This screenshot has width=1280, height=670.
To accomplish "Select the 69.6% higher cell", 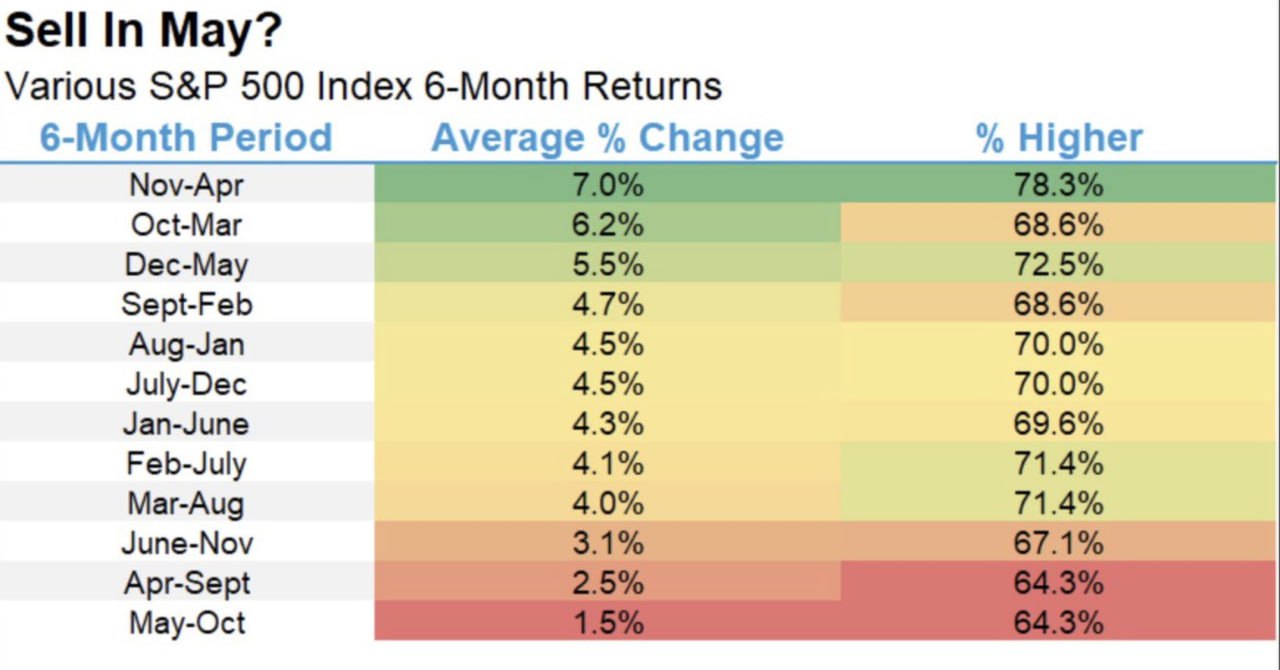I will pos(1059,424).
